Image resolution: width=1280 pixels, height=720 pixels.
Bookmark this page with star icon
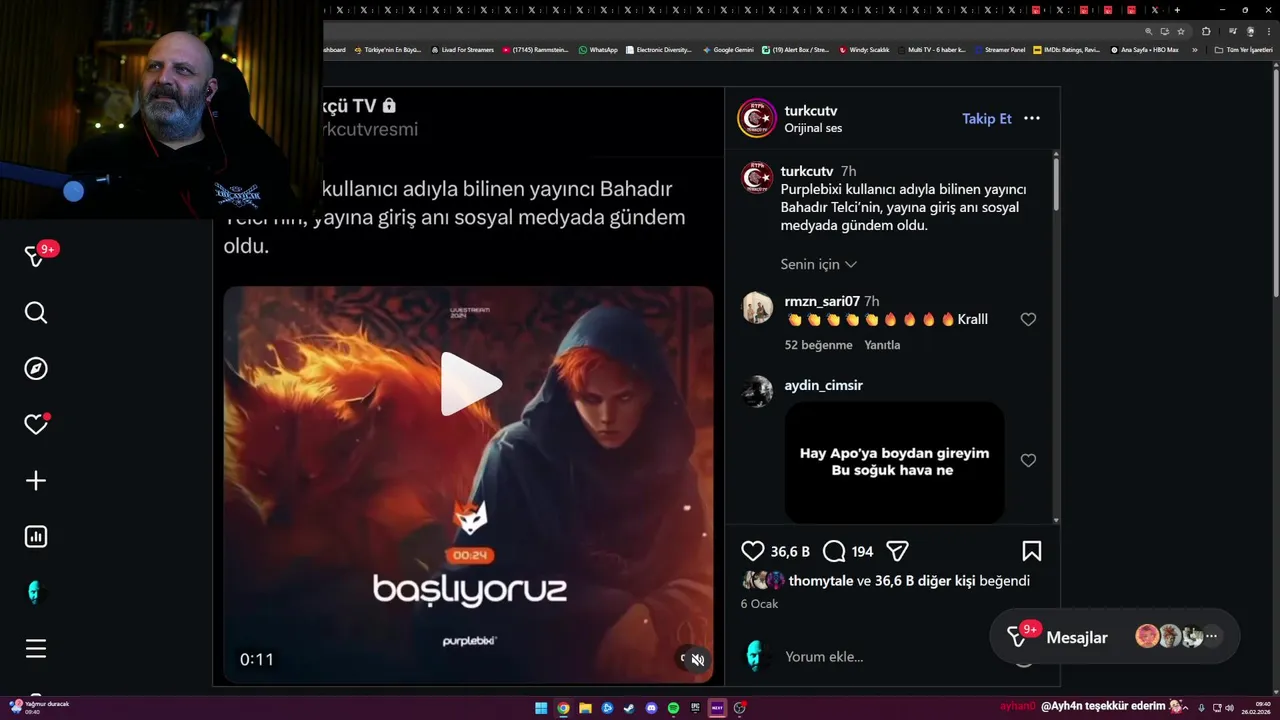tap(1181, 31)
